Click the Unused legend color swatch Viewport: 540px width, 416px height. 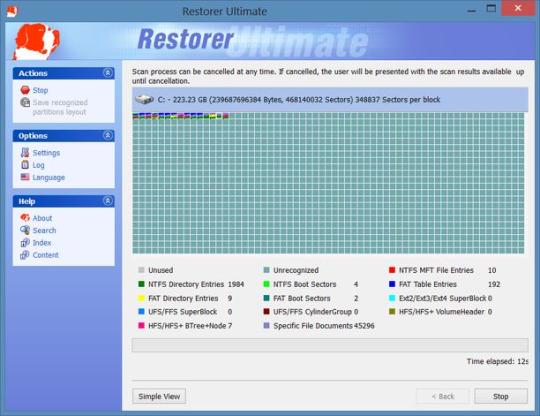click(141, 270)
